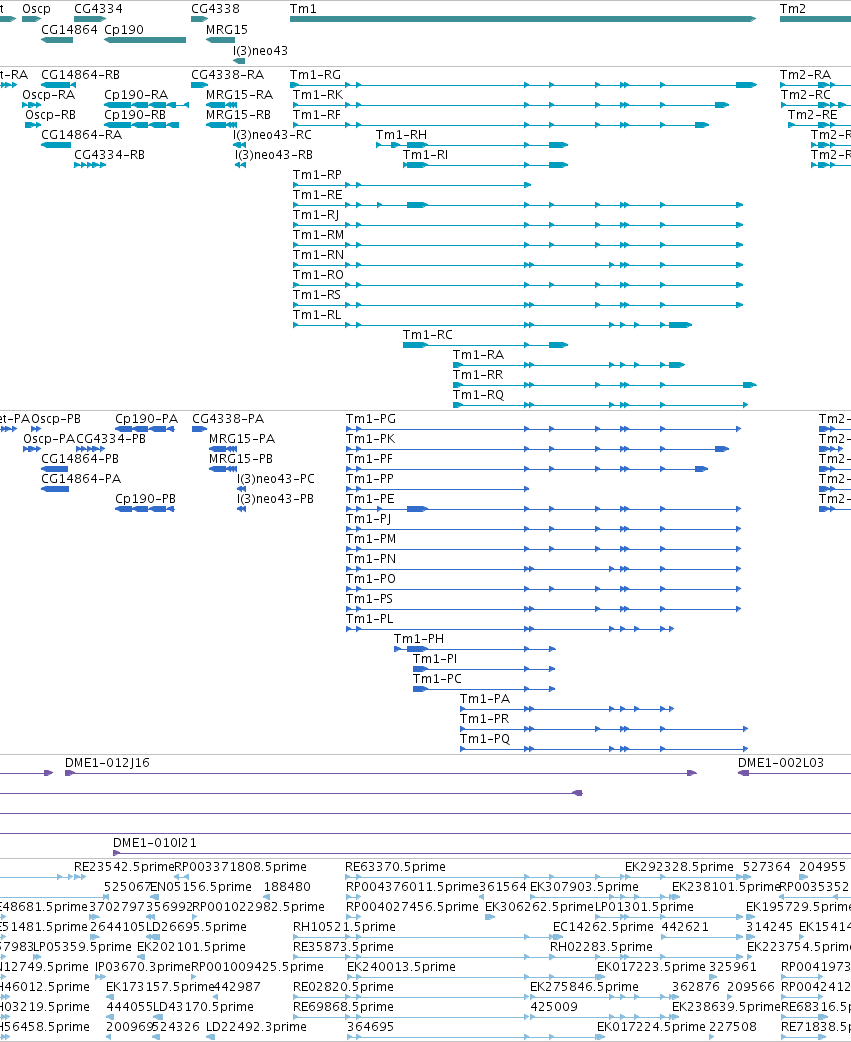
Task: Click the Tm1-RI transcript label
Action: point(425,155)
